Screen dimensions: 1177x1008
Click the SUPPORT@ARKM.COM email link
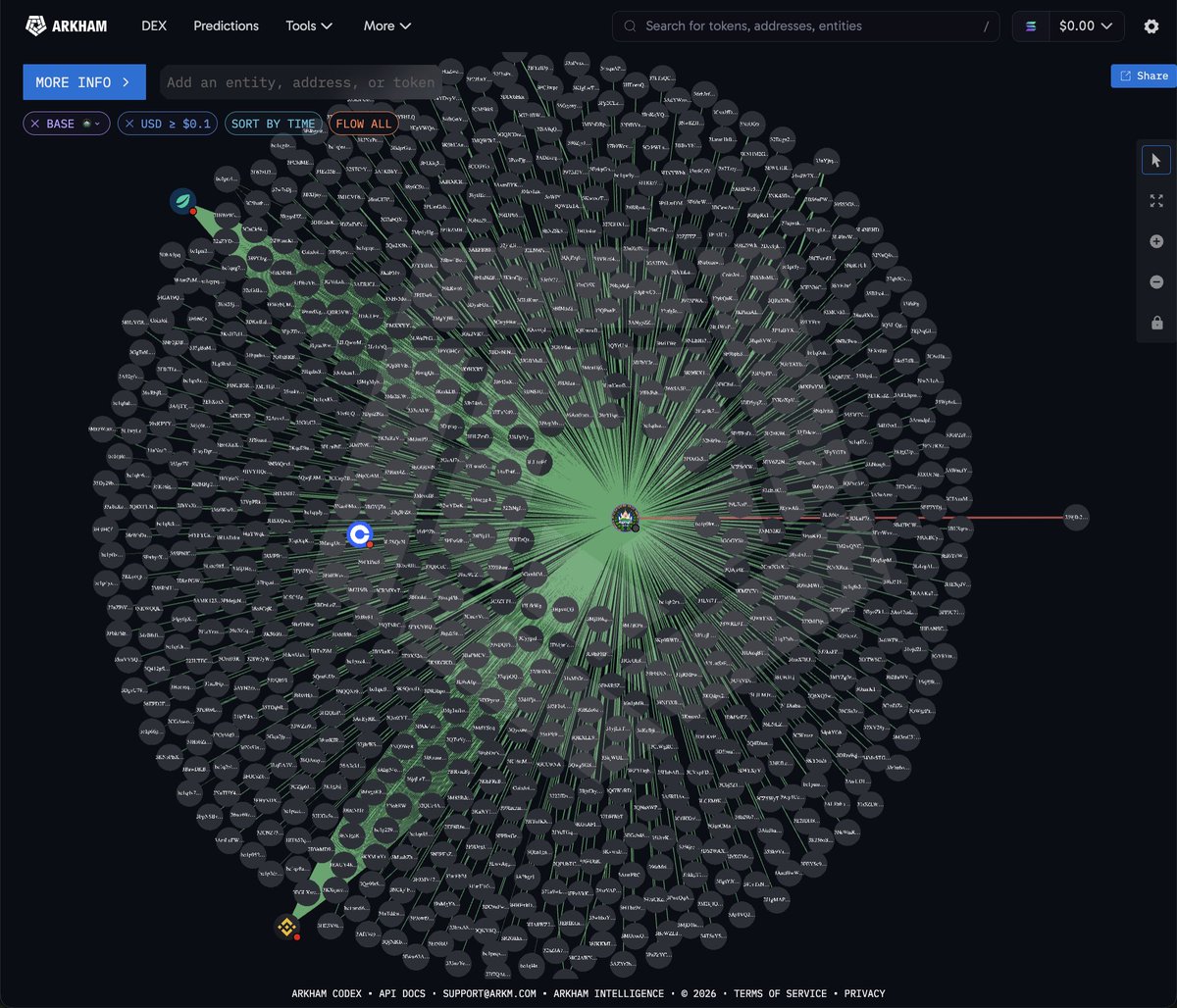[487, 993]
